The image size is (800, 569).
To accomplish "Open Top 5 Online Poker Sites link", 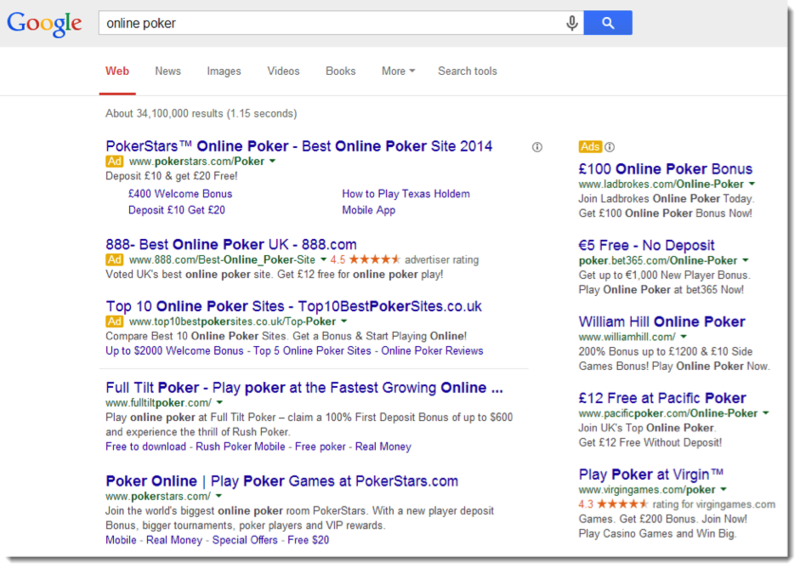I will point(312,351).
